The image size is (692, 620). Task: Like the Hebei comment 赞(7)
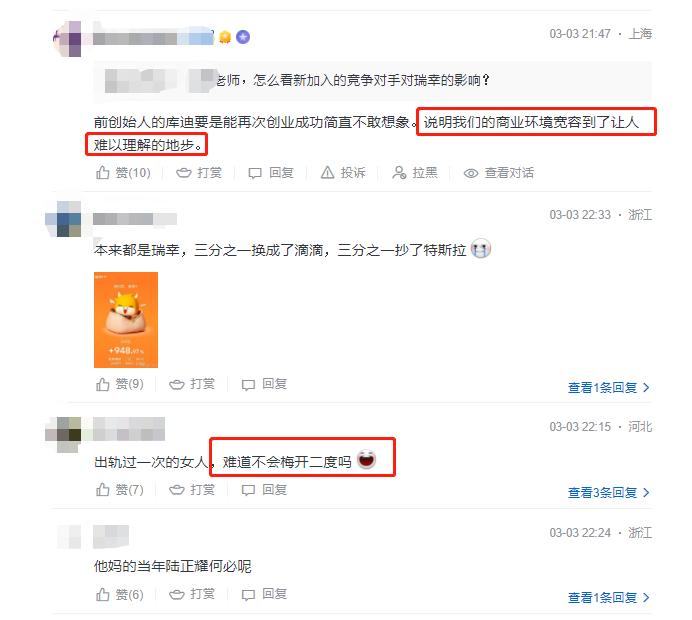(120, 489)
